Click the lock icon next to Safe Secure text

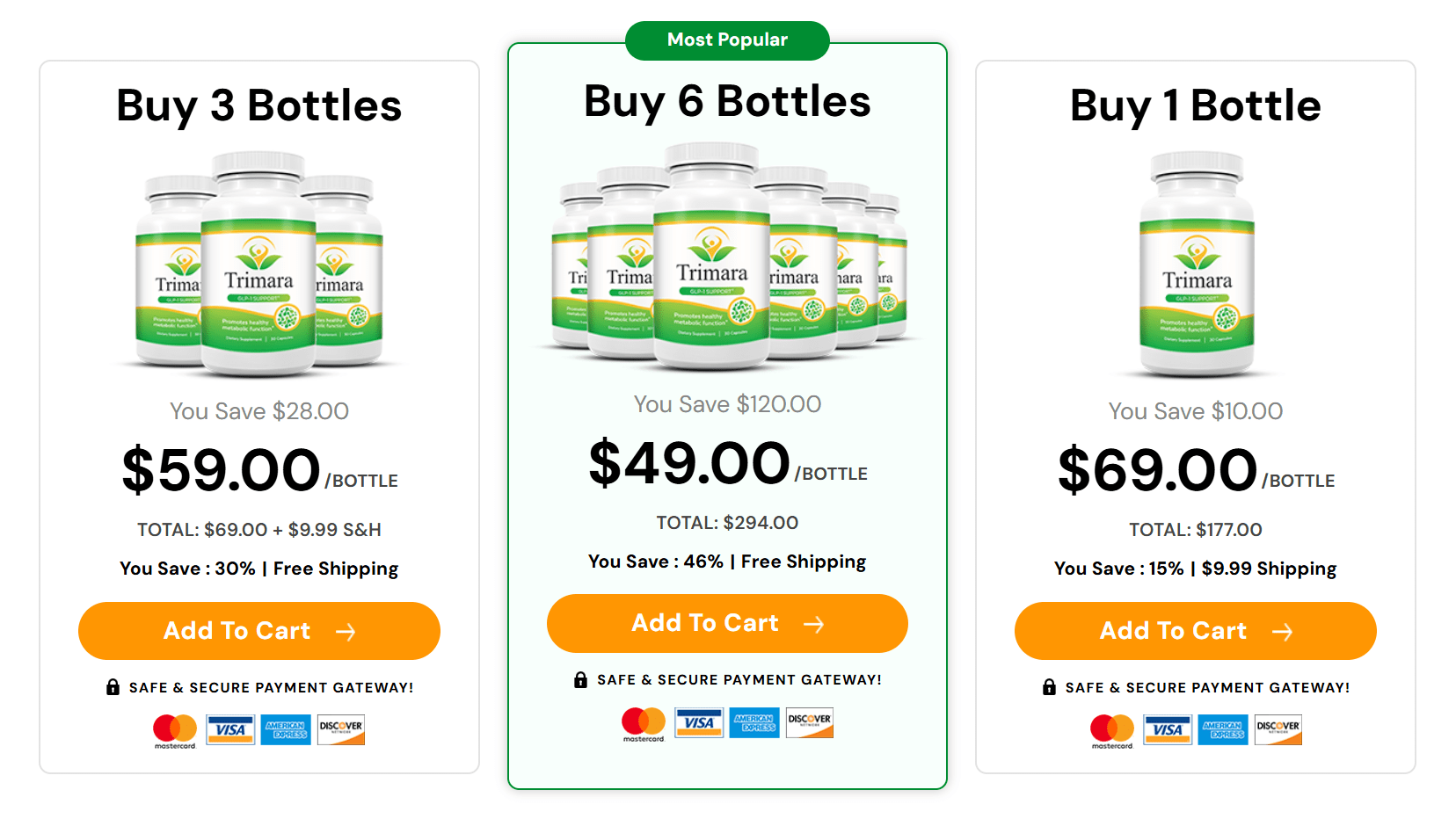click(112, 687)
